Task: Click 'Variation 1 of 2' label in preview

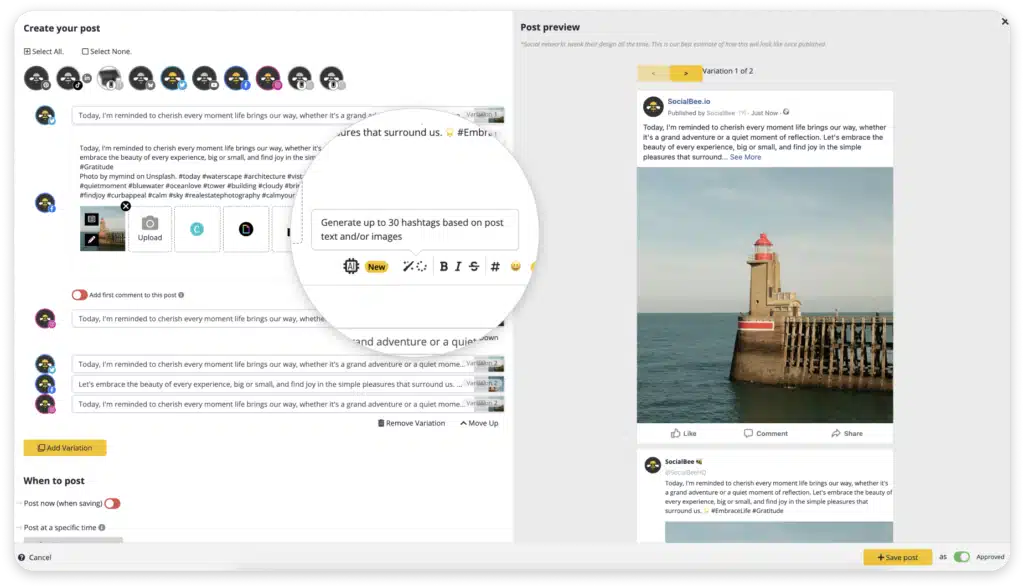Action: click(x=728, y=71)
